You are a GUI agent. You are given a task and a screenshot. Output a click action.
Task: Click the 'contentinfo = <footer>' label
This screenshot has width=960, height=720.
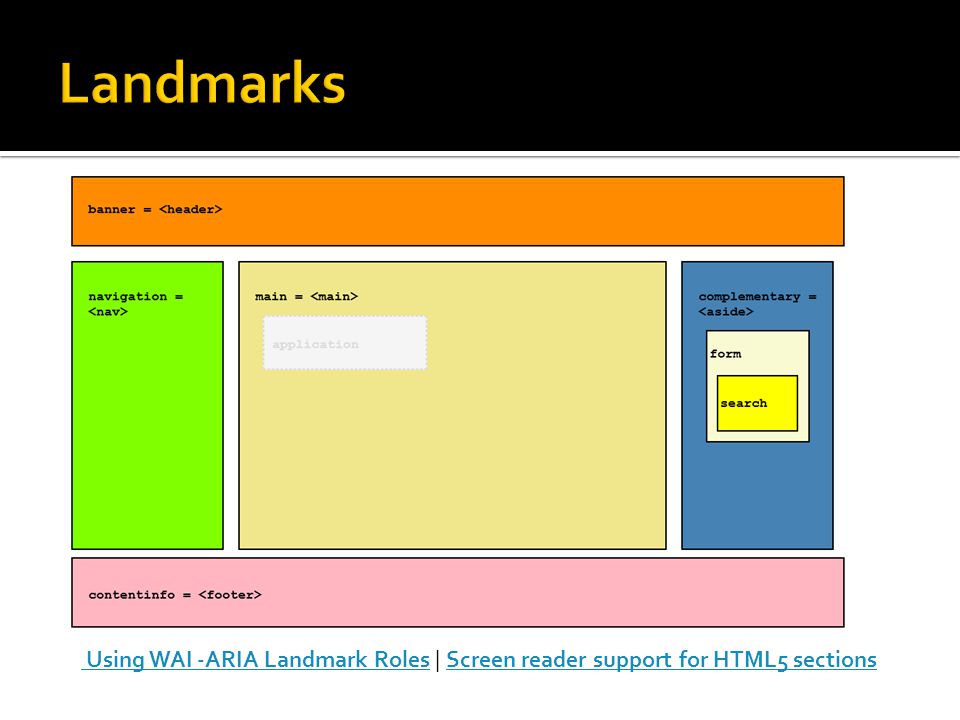pos(175,594)
